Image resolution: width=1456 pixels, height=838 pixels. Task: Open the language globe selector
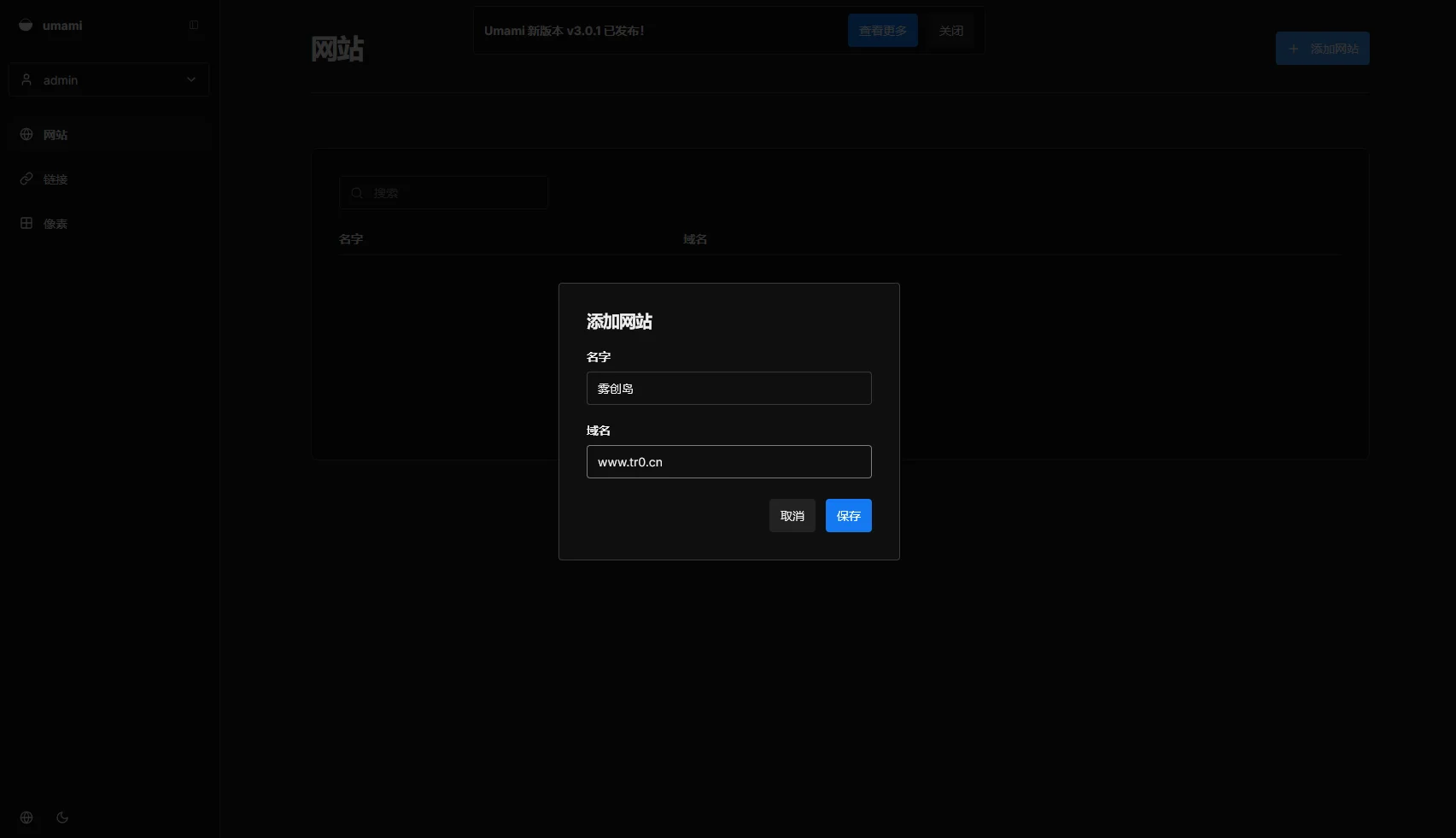[26, 817]
